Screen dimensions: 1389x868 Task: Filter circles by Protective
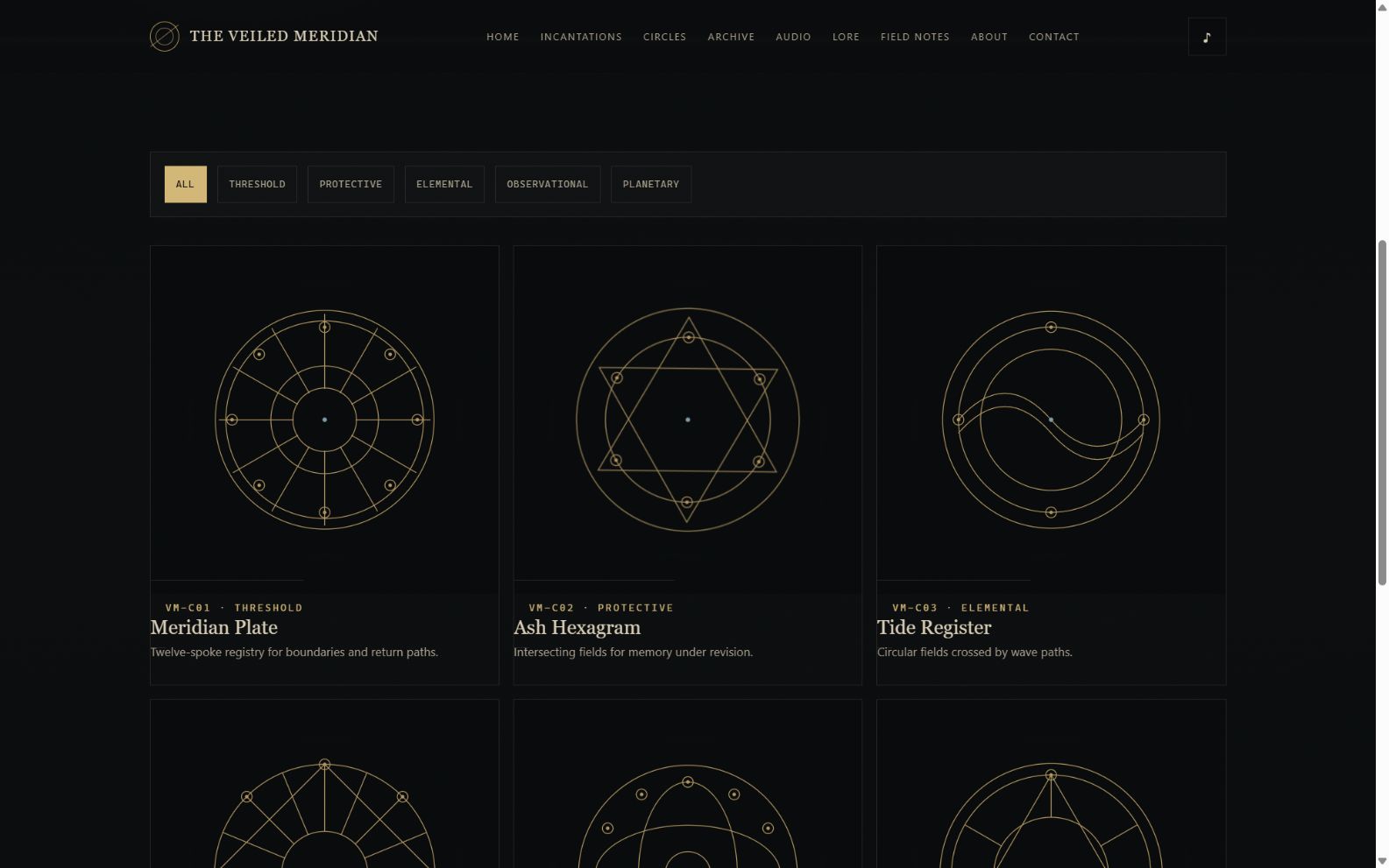click(x=351, y=184)
